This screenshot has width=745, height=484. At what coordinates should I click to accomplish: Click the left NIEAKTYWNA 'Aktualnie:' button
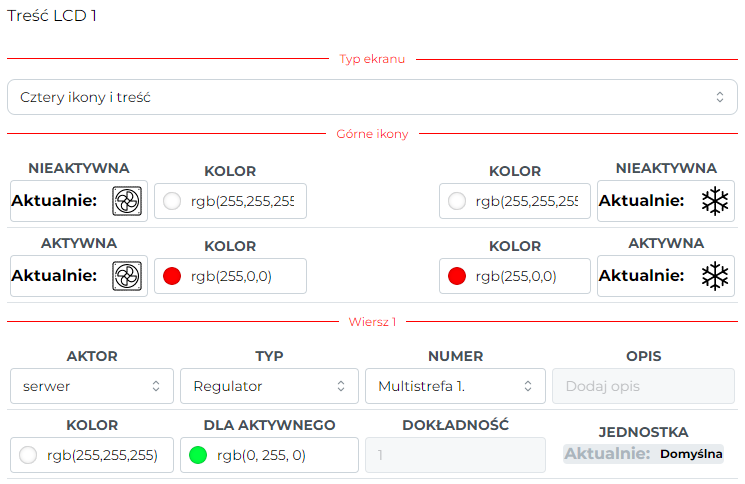tap(79, 201)
